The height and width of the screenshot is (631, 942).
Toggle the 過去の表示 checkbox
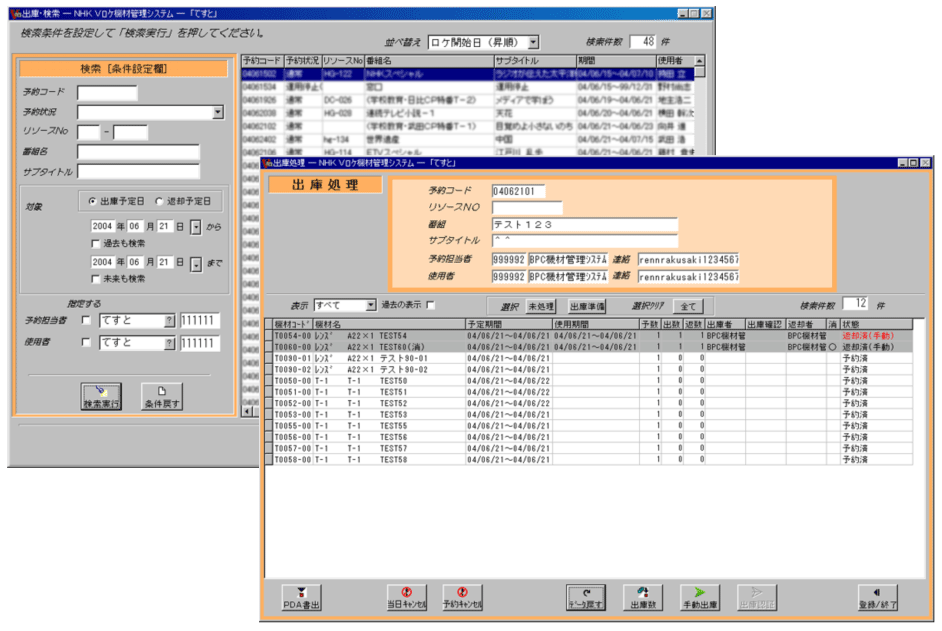(x=431, y=305)
